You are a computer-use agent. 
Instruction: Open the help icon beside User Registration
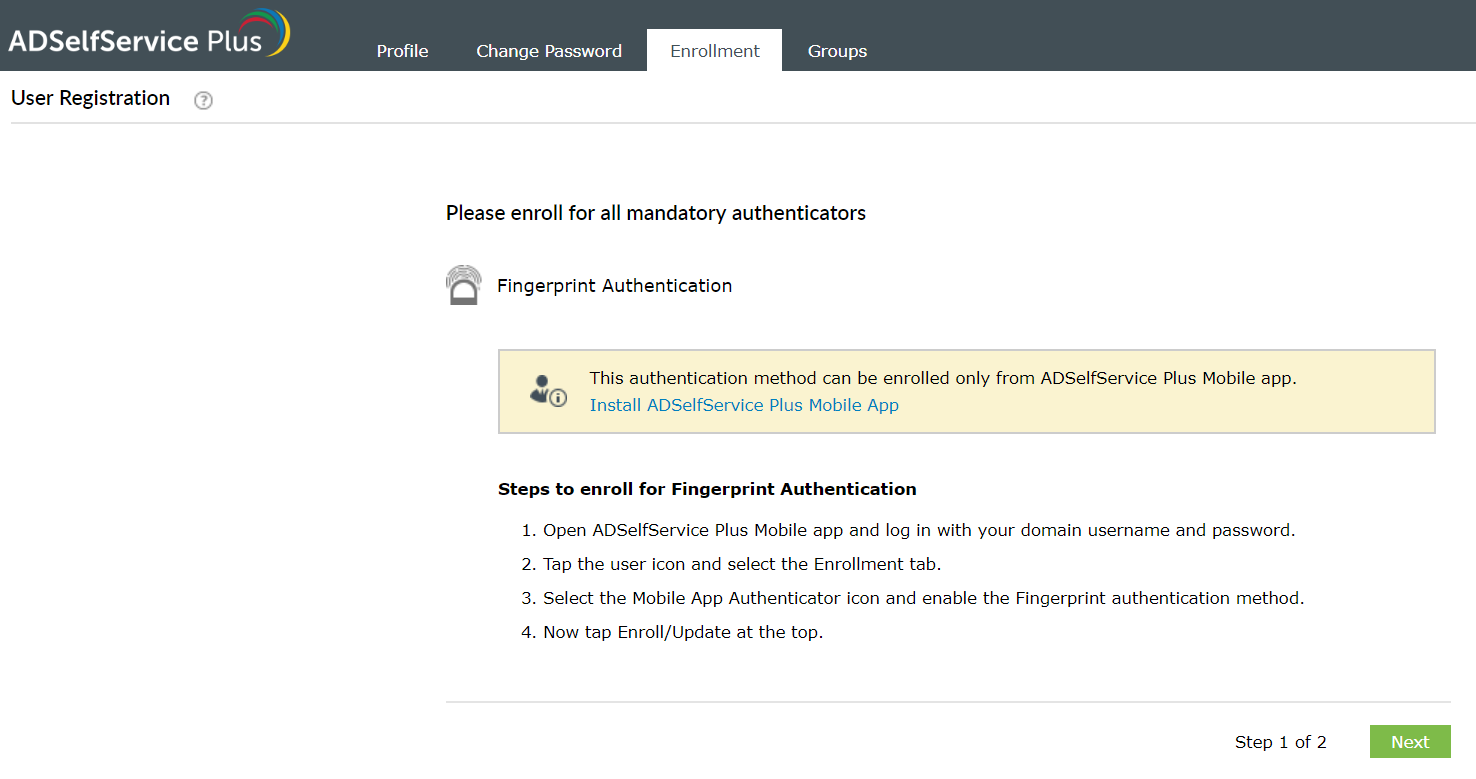[203, 100]
